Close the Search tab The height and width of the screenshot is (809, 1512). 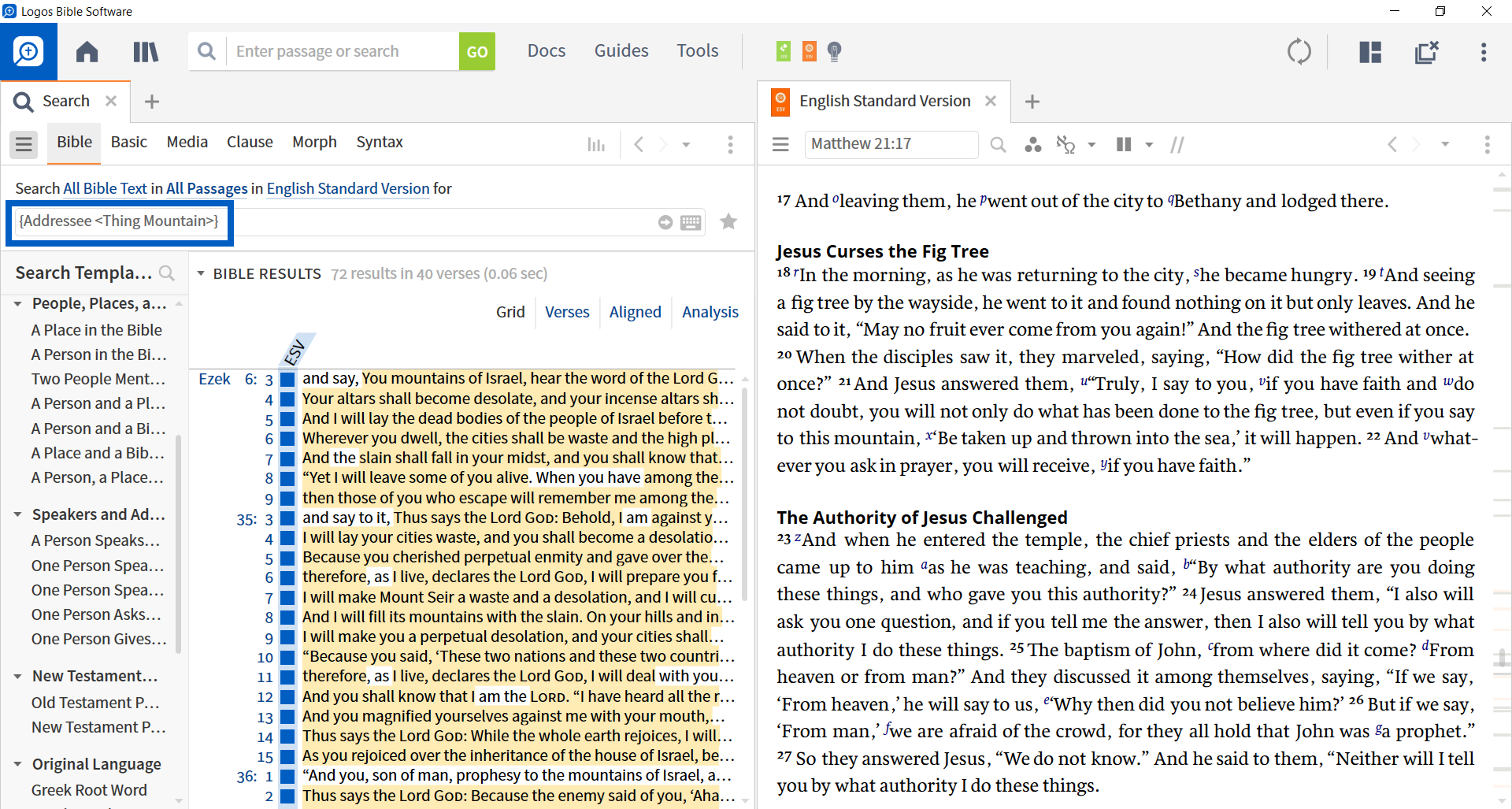[111, 101]
